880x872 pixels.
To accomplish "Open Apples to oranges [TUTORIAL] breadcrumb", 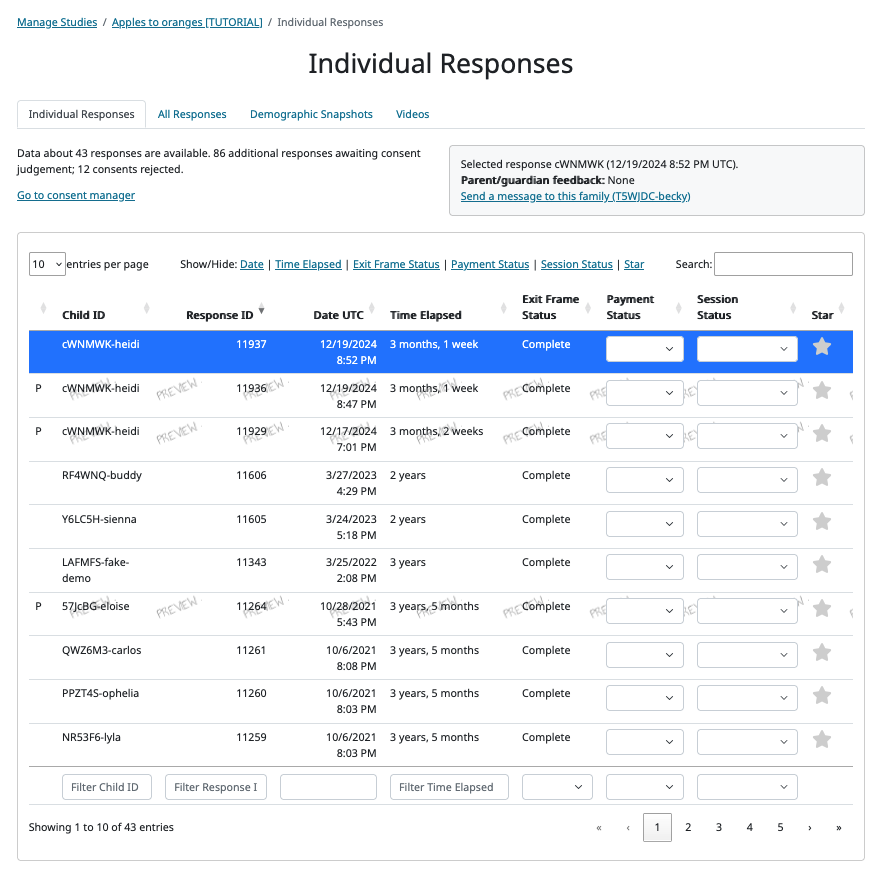I will pos(187,22).
